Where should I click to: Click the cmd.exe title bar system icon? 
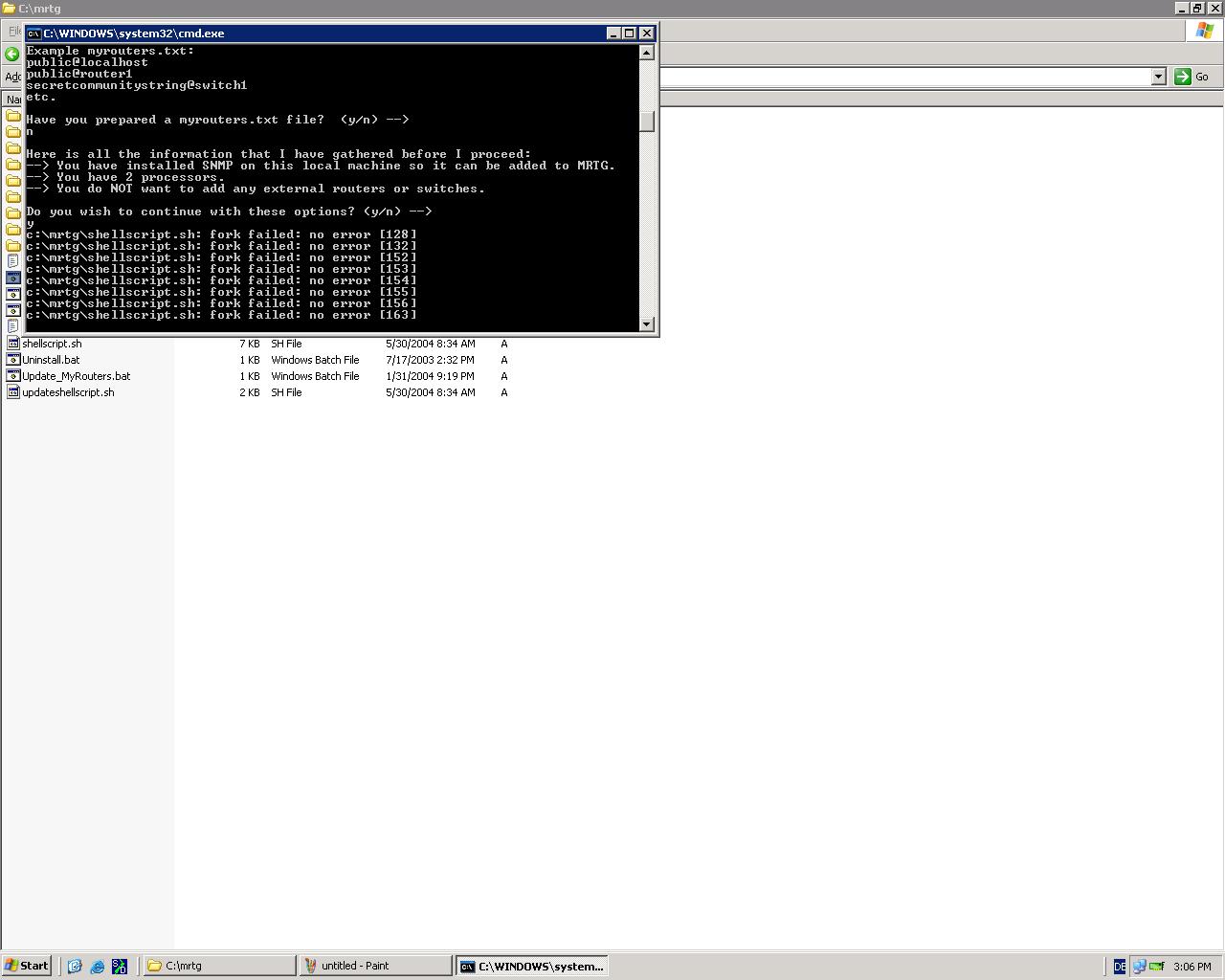click(x=33, y=33)
